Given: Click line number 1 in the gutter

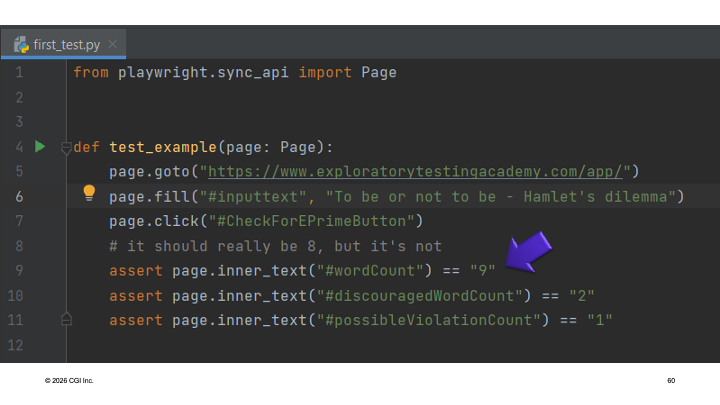Looking at the screenshot, I should [19, 72].
